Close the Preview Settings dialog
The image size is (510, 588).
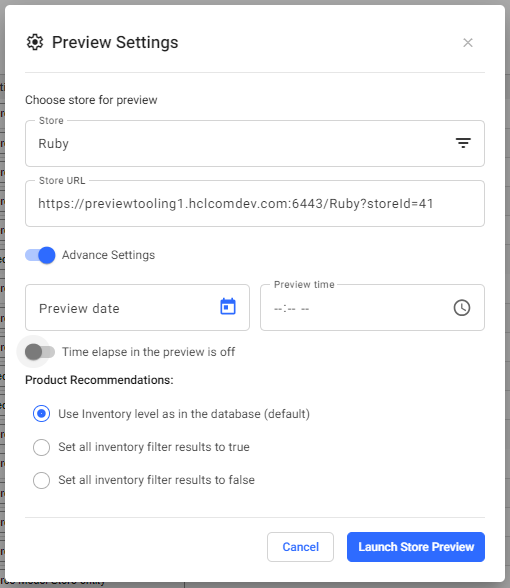coord(468,43)
